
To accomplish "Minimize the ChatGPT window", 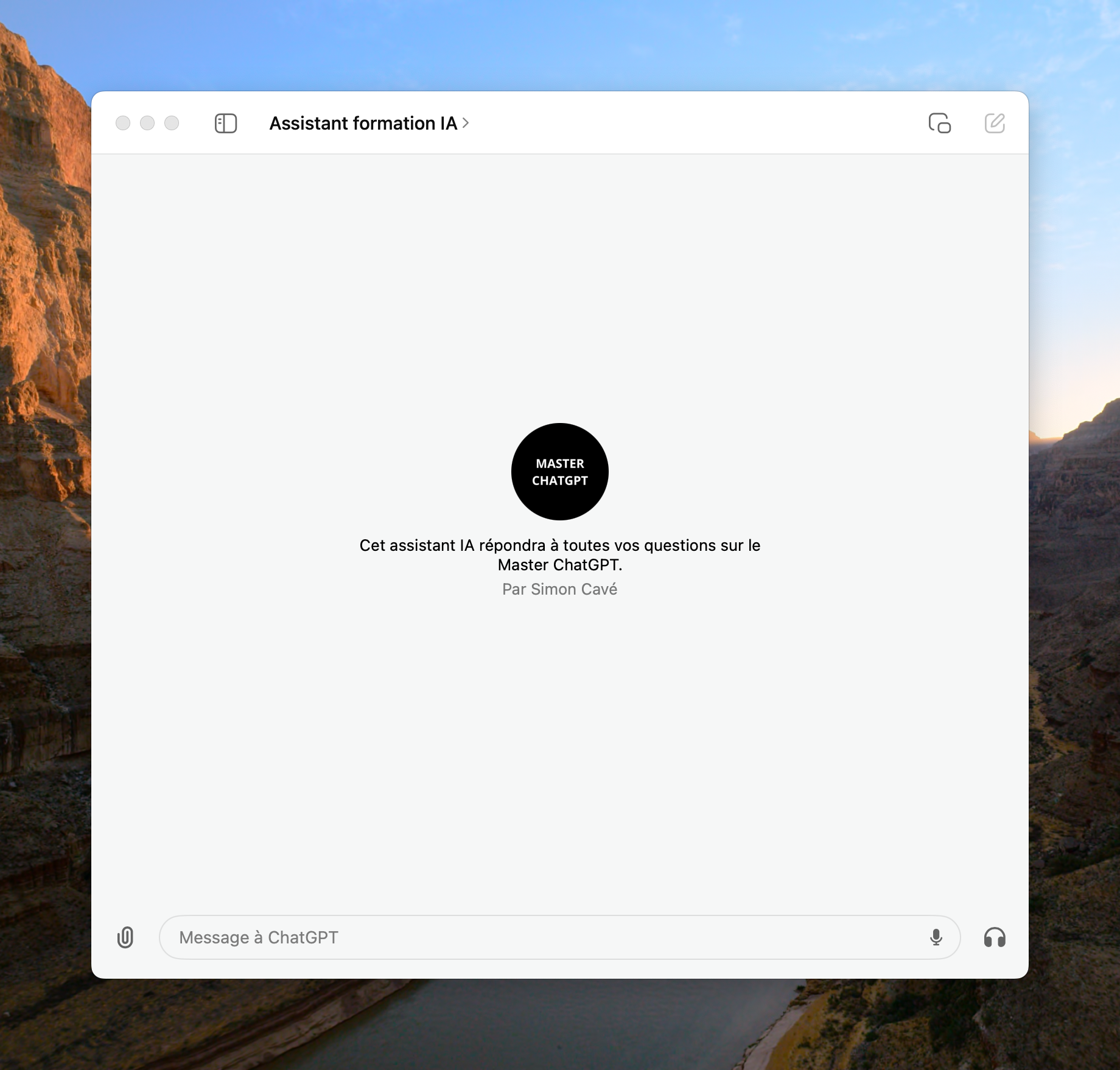I will pyautogui.click(x=147, y=124).
